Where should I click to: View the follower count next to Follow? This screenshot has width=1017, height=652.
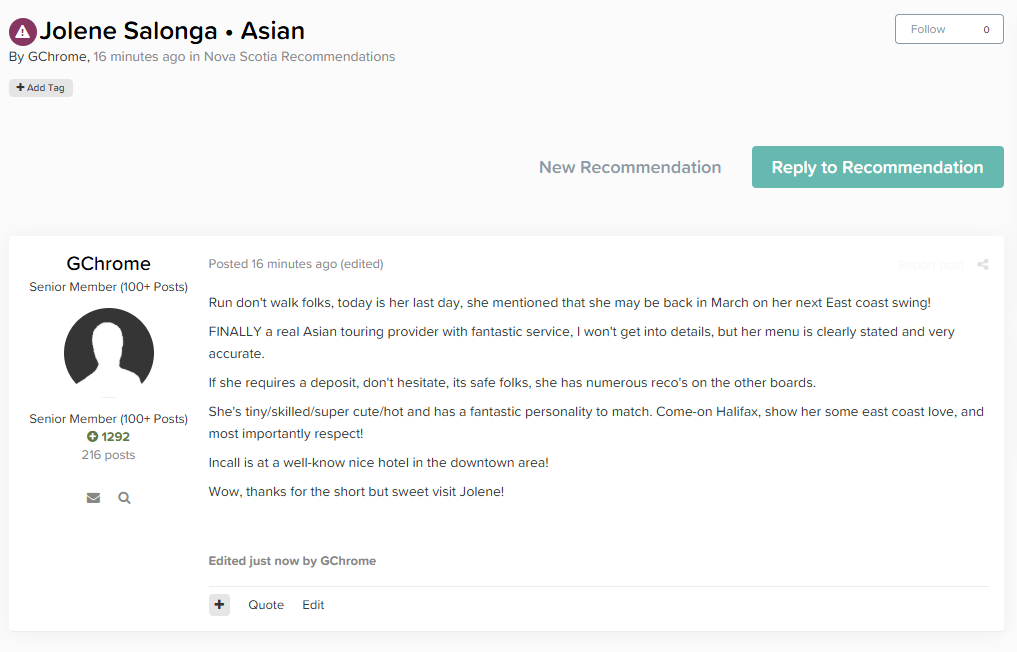point(986,30)
